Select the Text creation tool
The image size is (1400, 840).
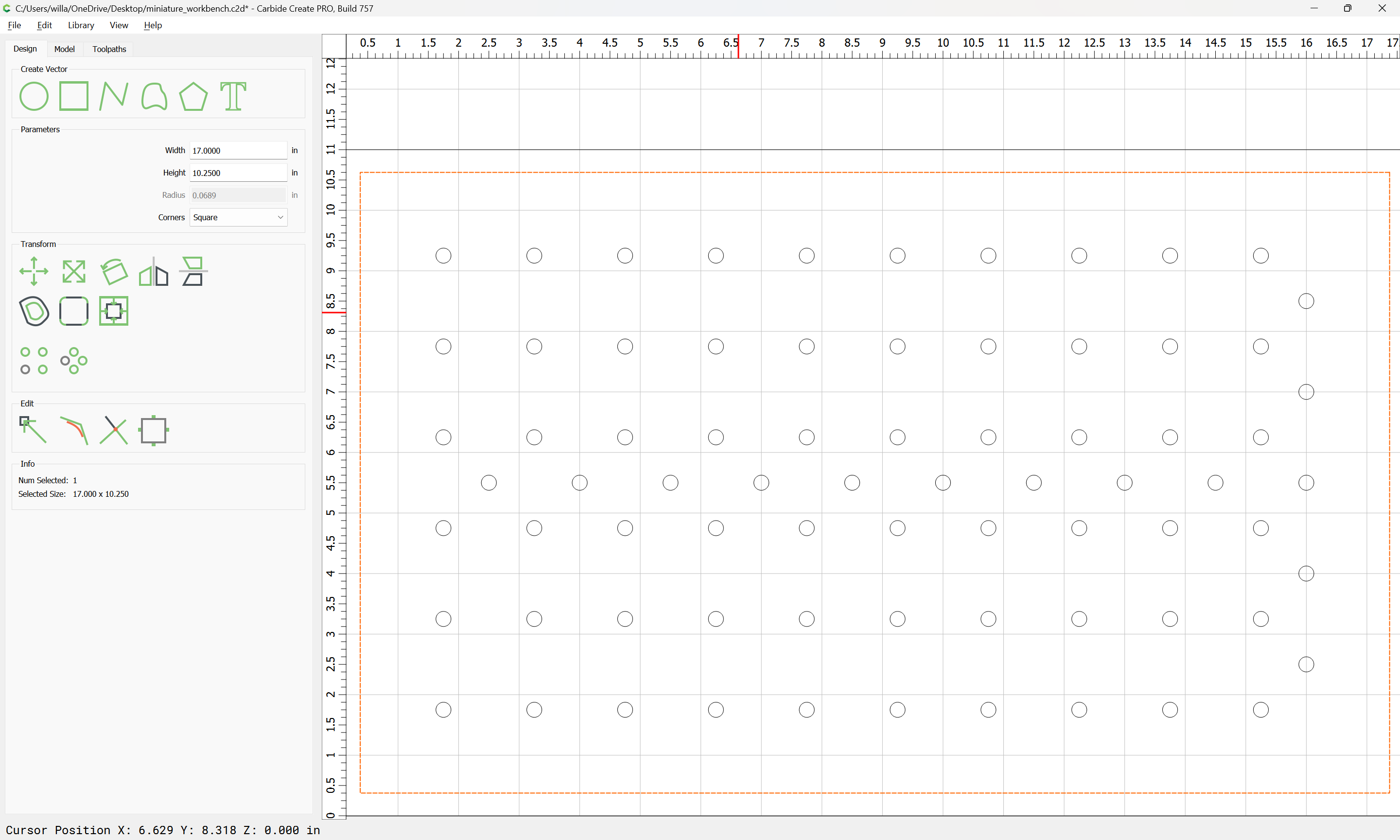pyautogui.click(x=233, y=96)
